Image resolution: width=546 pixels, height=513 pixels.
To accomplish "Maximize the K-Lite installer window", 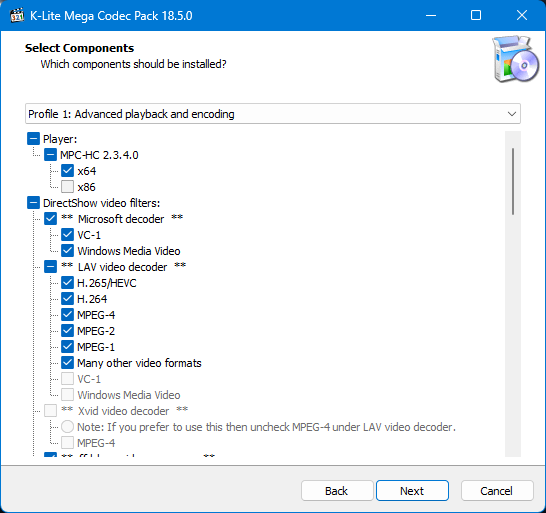I will click(476, 15).
